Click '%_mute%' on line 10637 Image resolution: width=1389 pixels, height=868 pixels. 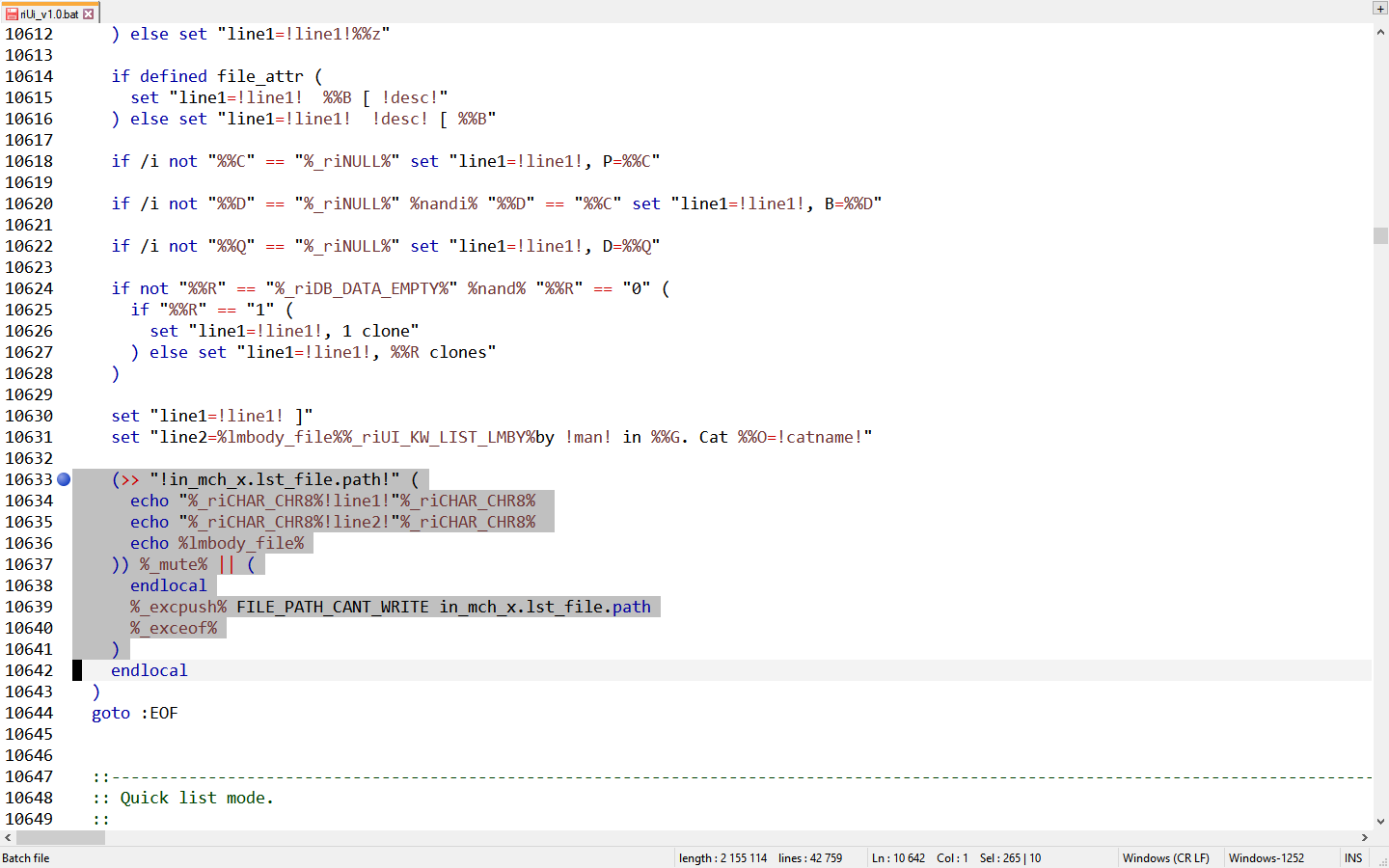click(174, 564)
